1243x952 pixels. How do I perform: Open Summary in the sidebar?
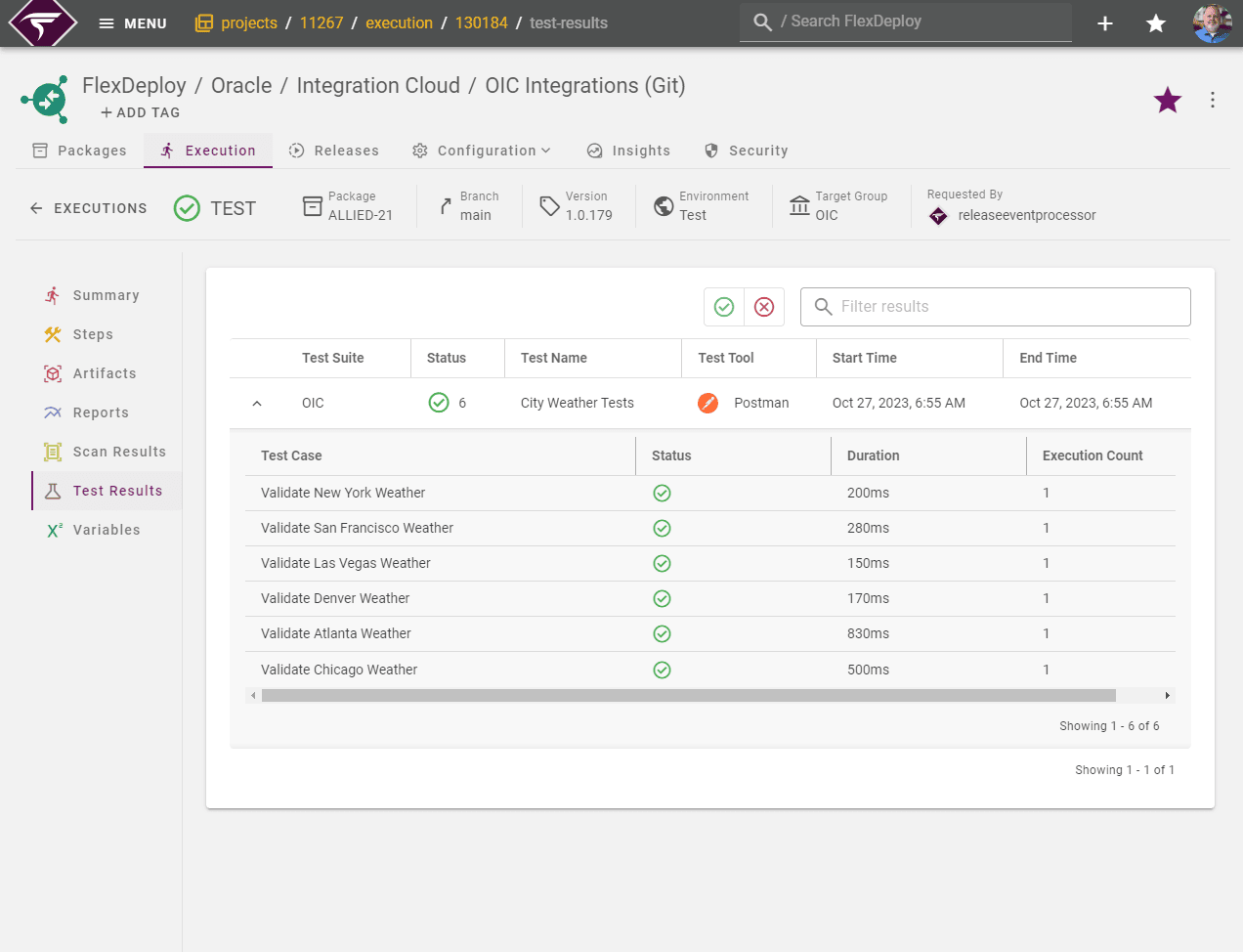click(x=107, y=295)
